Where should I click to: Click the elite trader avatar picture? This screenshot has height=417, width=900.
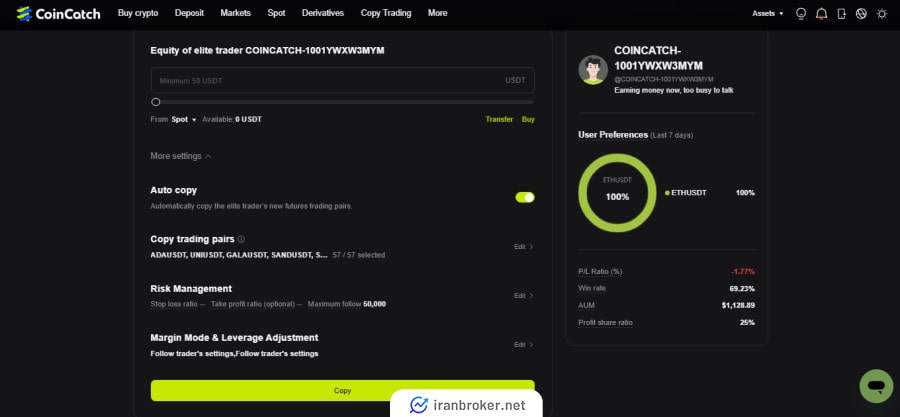(593, 70)
